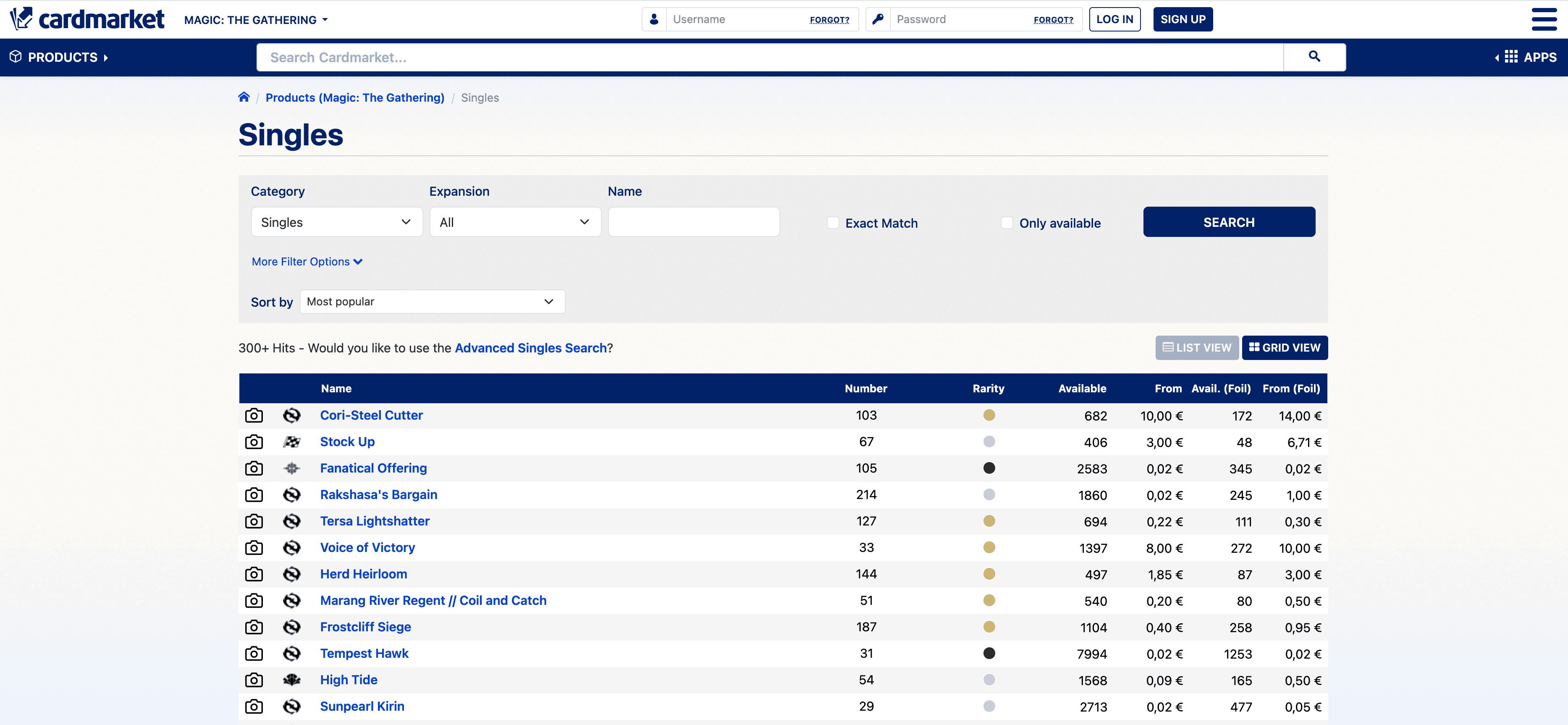Click the expansion symbol beside Stock Up

coord(291,442)
